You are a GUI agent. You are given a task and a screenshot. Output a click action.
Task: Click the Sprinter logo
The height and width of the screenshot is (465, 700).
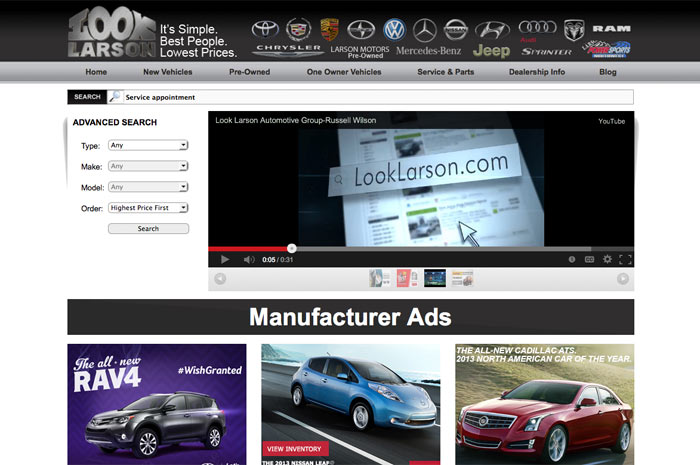(546, 52)
